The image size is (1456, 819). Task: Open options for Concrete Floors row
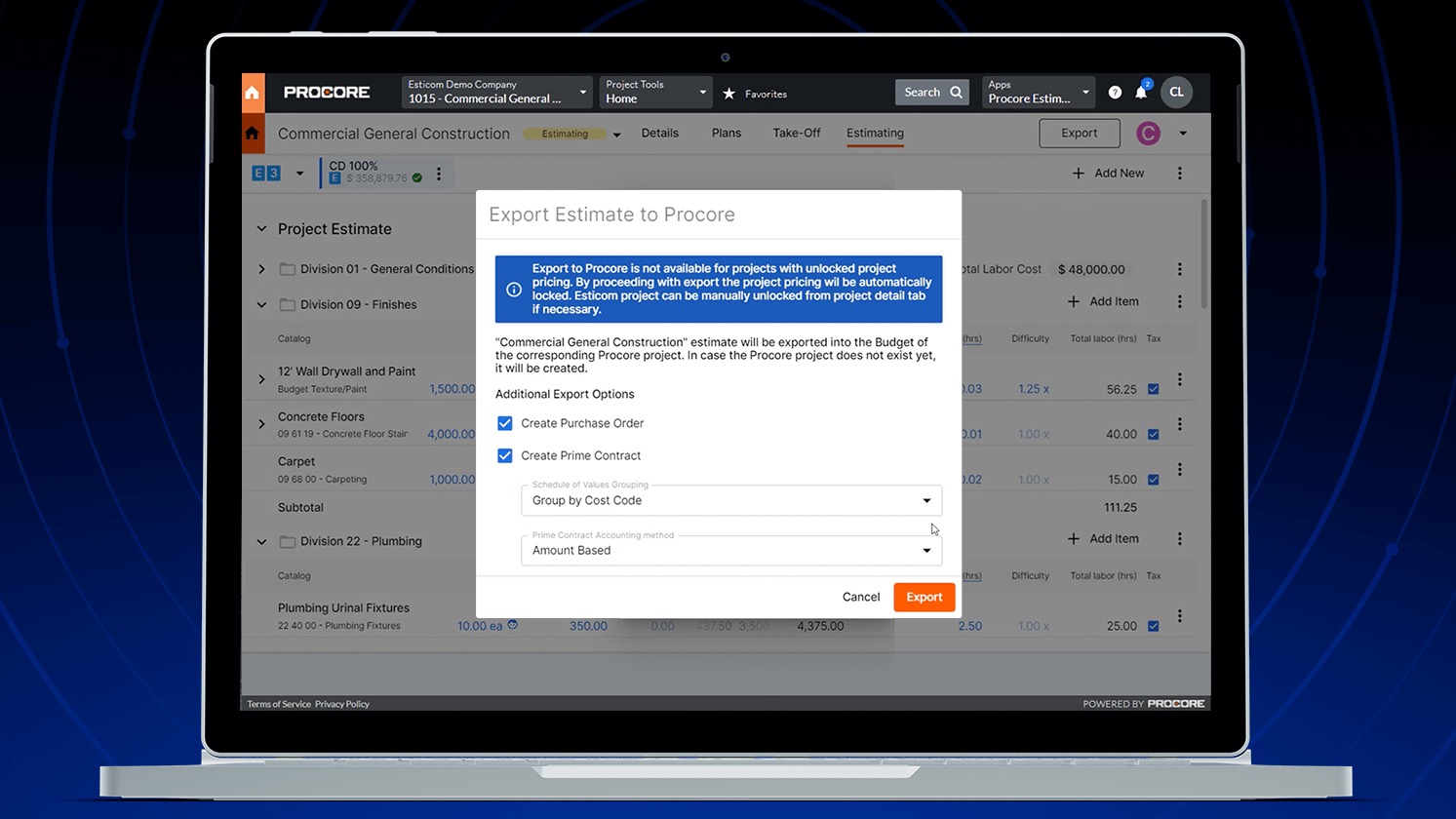point(1180,424)
